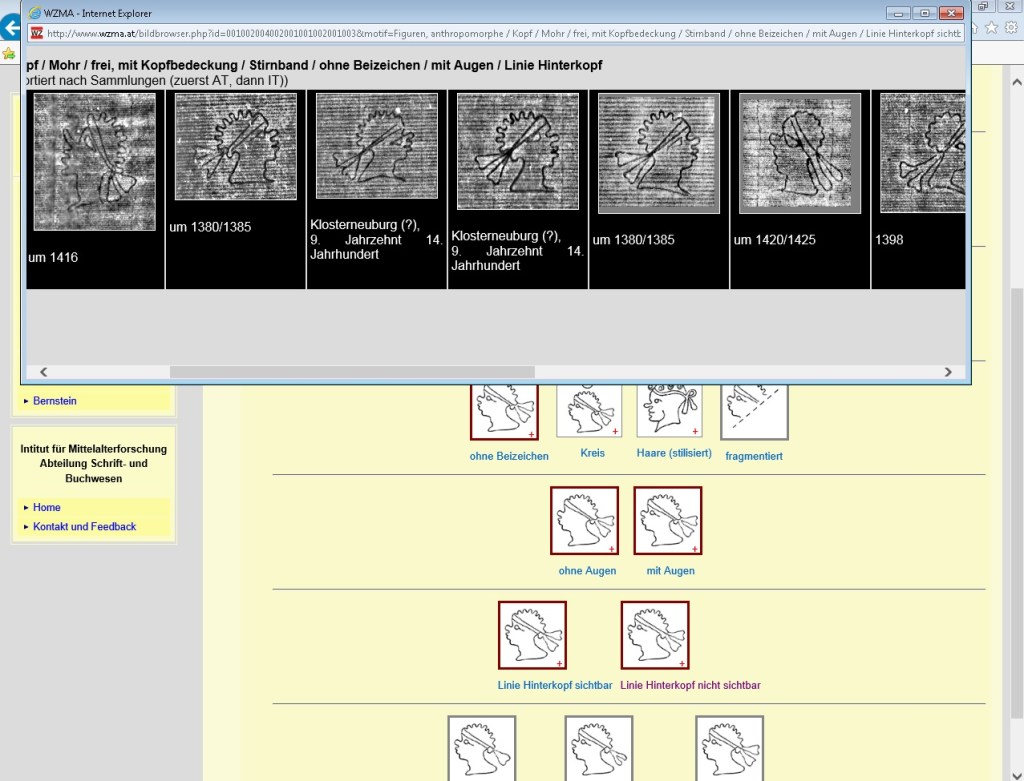Expand the red plus on the 'Kreis' icon
The height and width of the screenshot is (781, 1024).
615,431
